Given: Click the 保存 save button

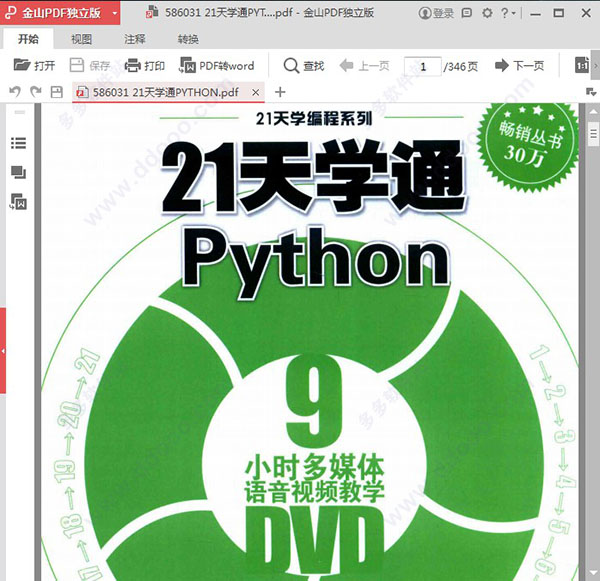Looking at the screenshot, I should pyautogui.click(x=90, y=65).
